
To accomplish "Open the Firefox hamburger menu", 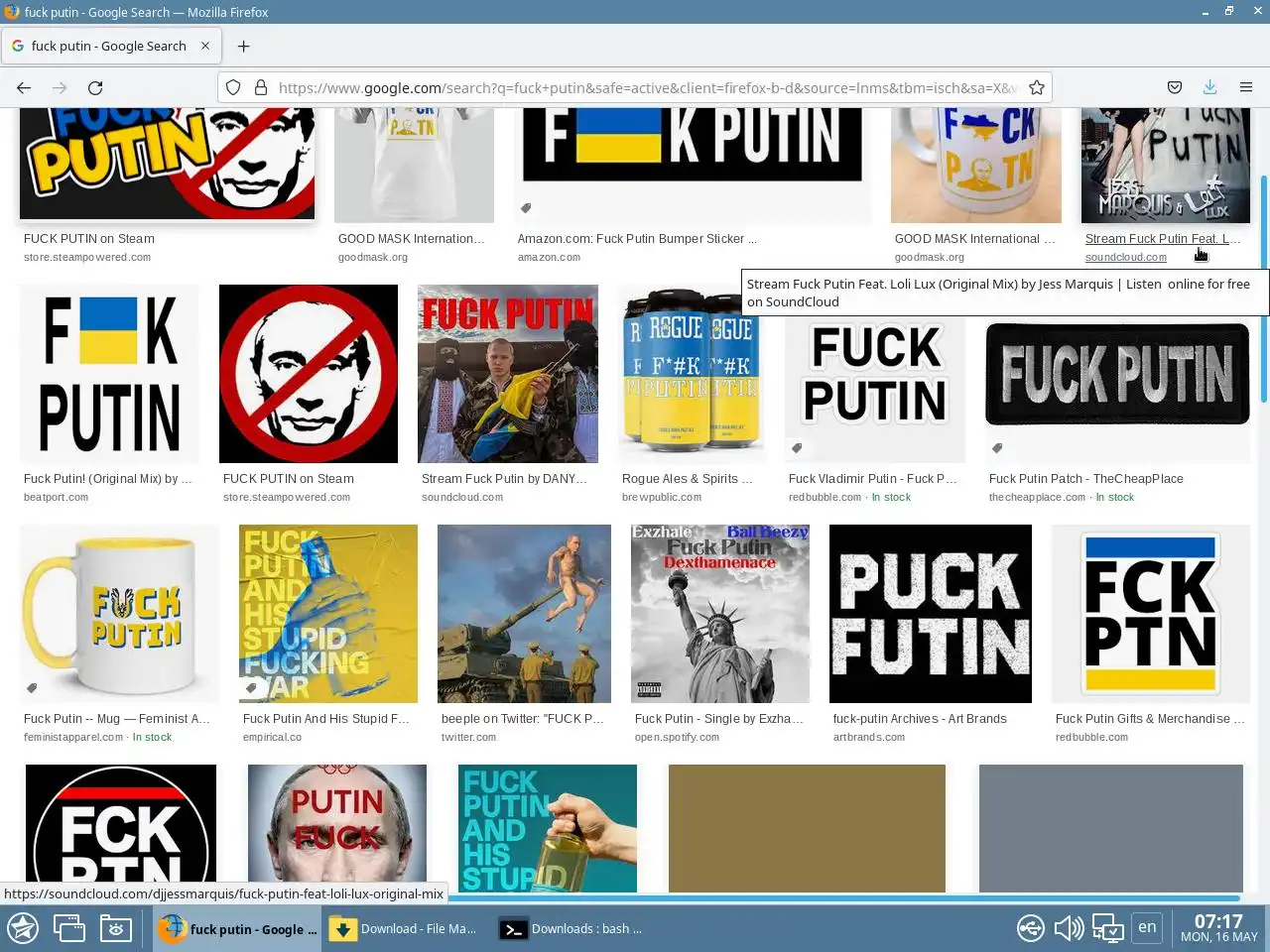I will coord(1246,87).
